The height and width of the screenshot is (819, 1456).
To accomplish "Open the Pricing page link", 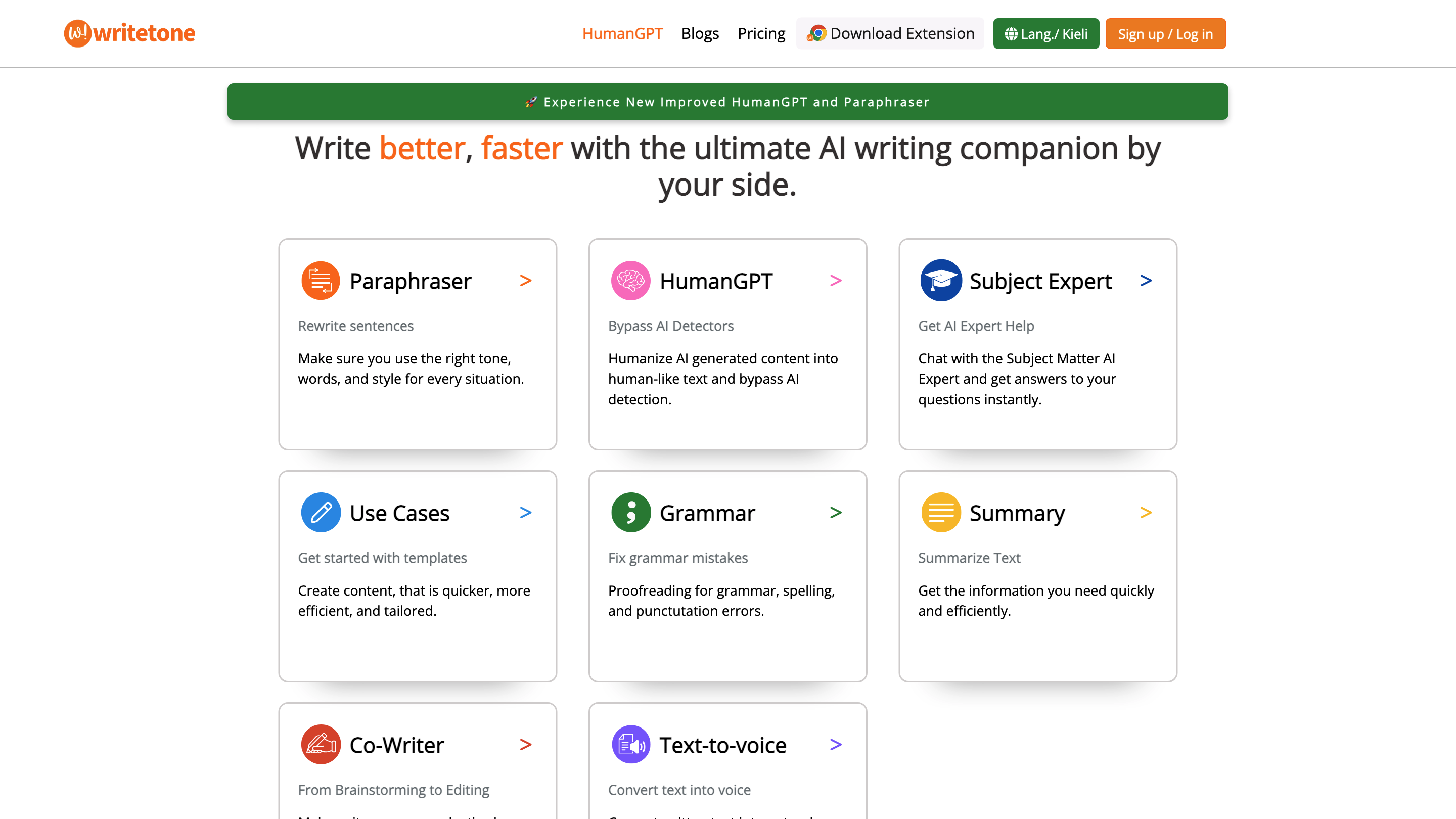I will pyautogui.click(x=761, y=34).
